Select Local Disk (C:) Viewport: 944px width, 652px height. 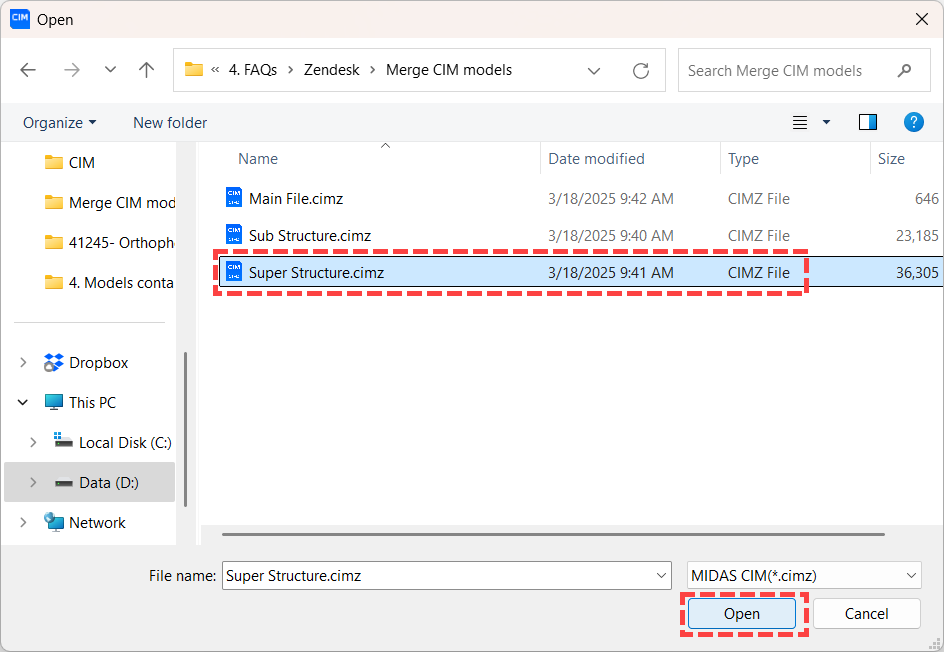pos(113,442)
